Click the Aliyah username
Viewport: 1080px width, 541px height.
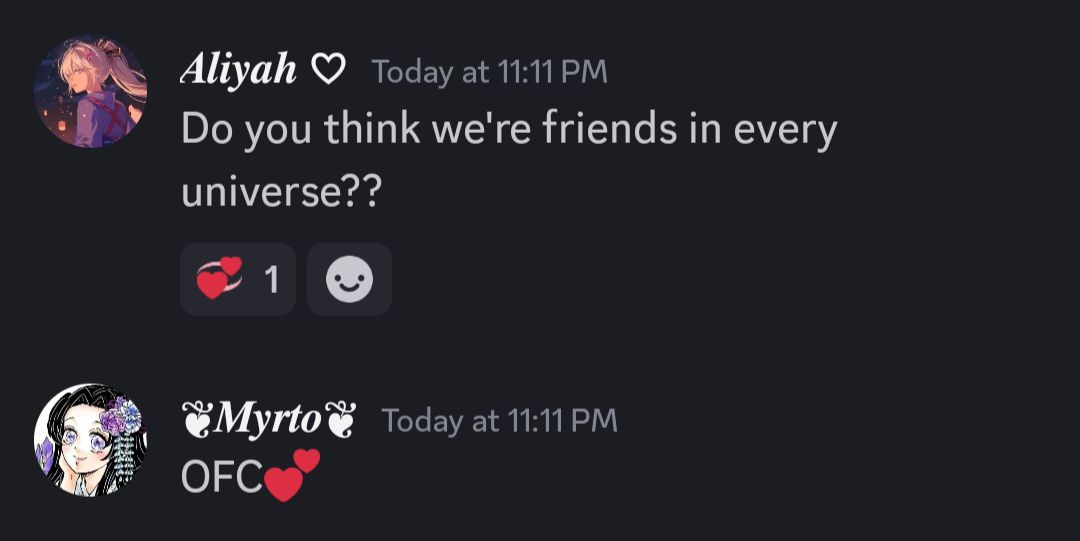[x=239, y=70]
